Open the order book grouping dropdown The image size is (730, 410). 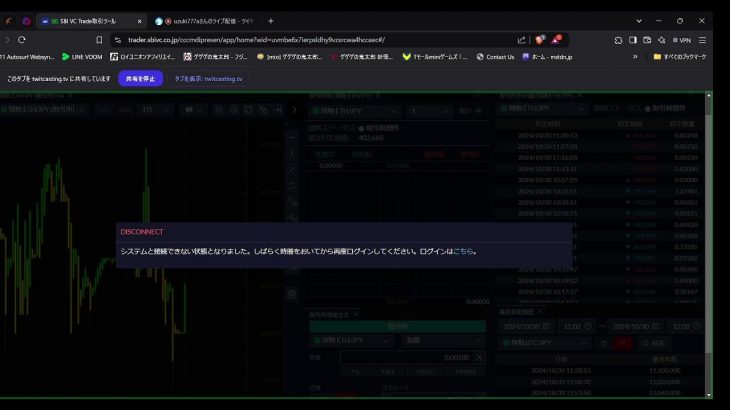coord(429,111)
